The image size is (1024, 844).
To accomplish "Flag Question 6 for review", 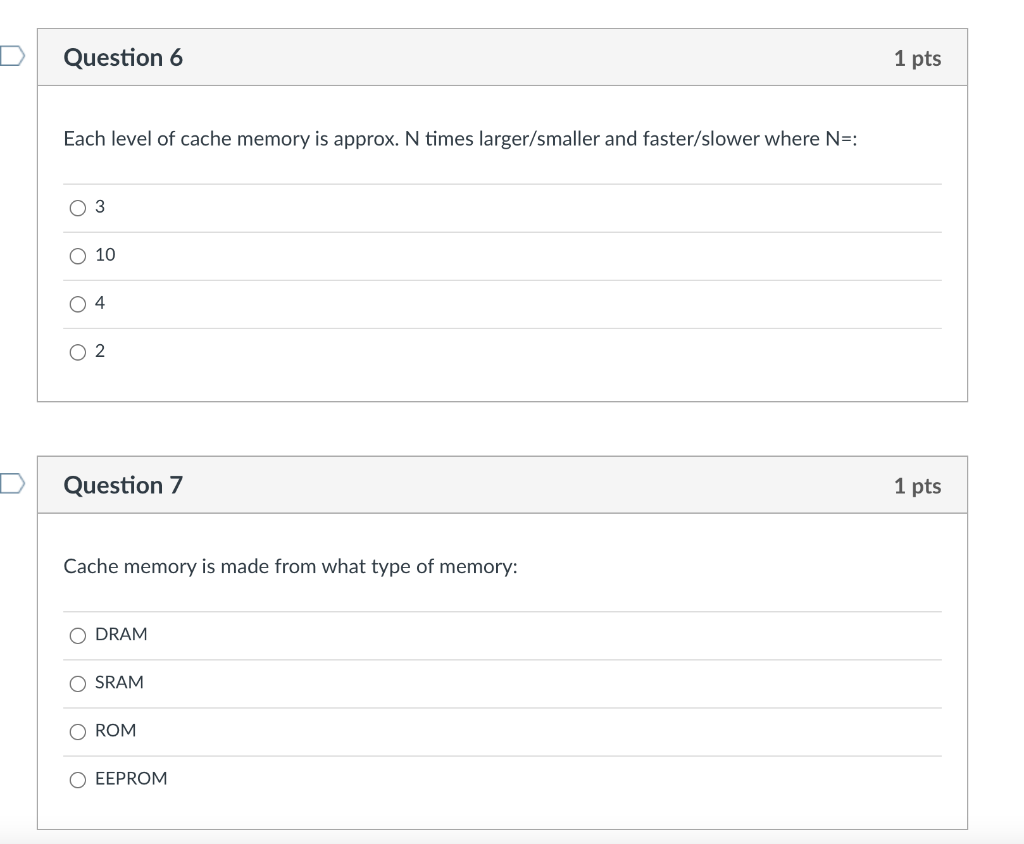I will pyautogui.click(x=10, y=57).
